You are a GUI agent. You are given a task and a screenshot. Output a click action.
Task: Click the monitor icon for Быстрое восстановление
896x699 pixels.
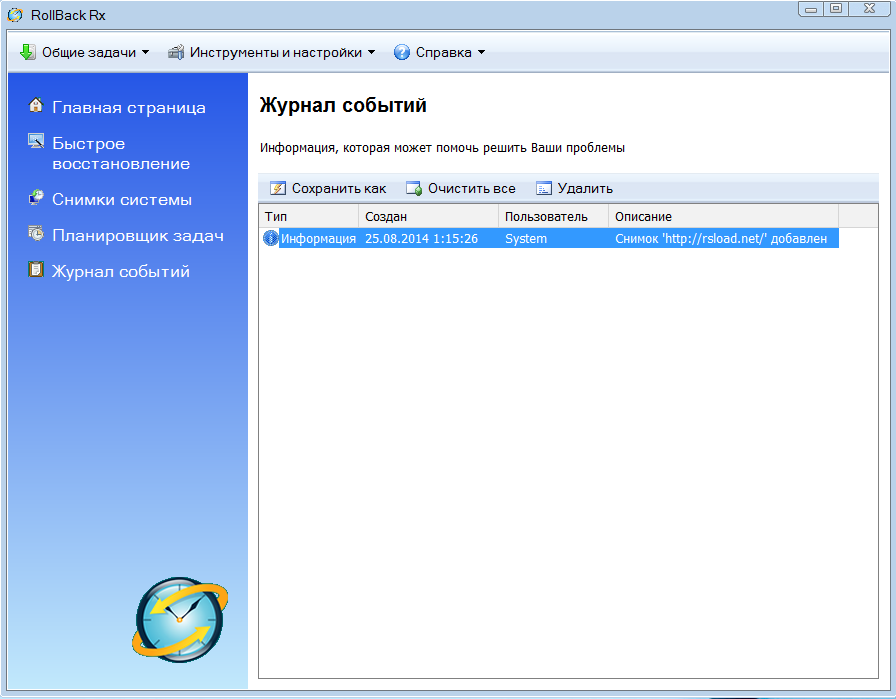click(x=36, y=141)
